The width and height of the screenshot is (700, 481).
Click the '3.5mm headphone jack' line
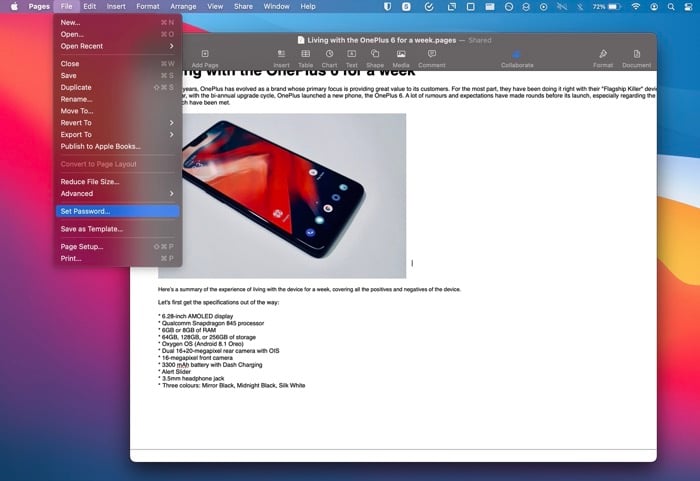pos(191,378)
